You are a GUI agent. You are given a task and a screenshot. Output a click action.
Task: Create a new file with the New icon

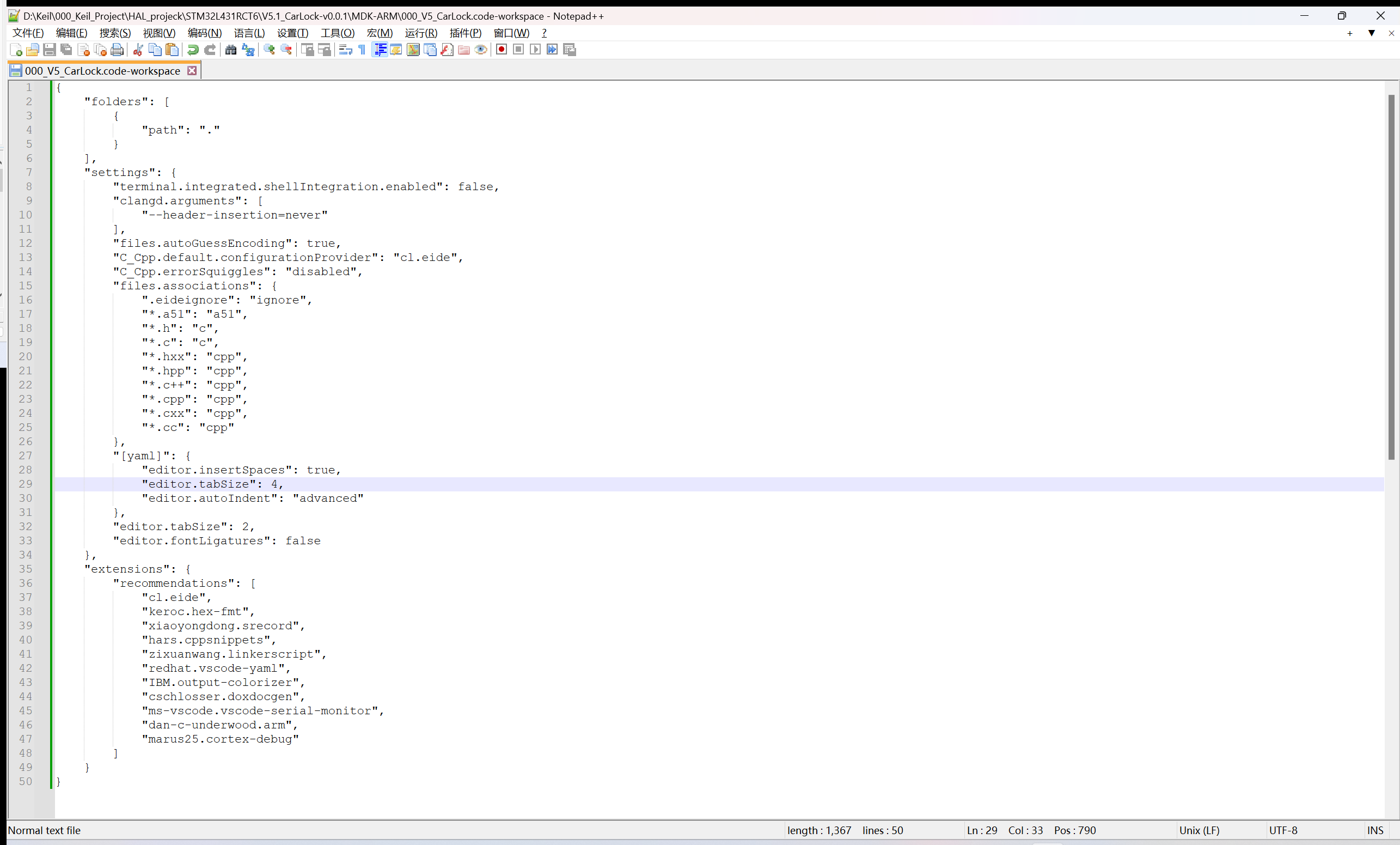pos(16,50)
